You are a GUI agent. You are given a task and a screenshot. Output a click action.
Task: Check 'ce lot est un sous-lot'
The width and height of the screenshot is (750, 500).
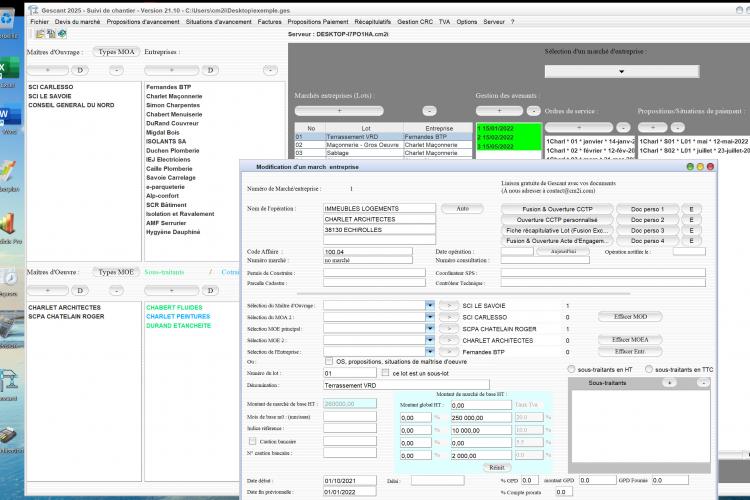click(x=386, y=373)
